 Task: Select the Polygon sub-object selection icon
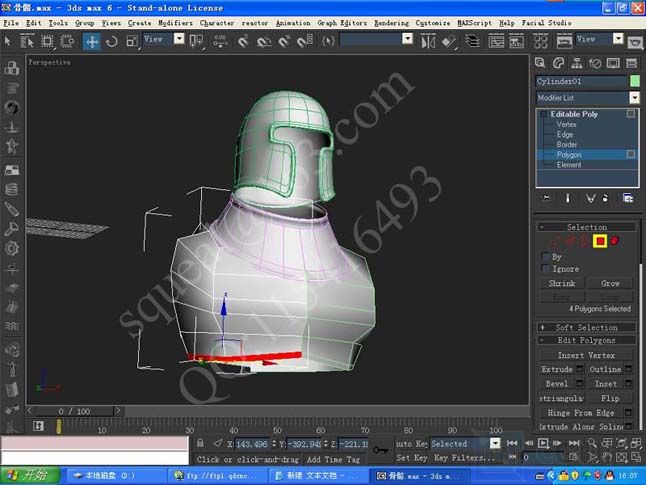click(600, 241)
